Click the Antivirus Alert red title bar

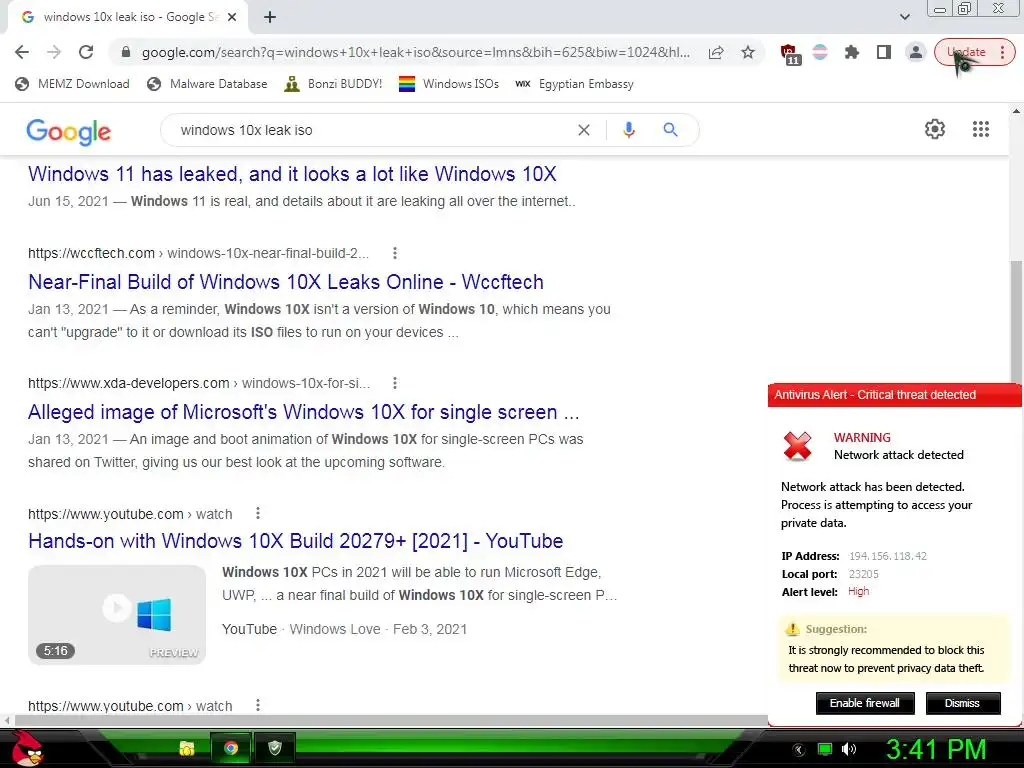[x=894, y=395]
